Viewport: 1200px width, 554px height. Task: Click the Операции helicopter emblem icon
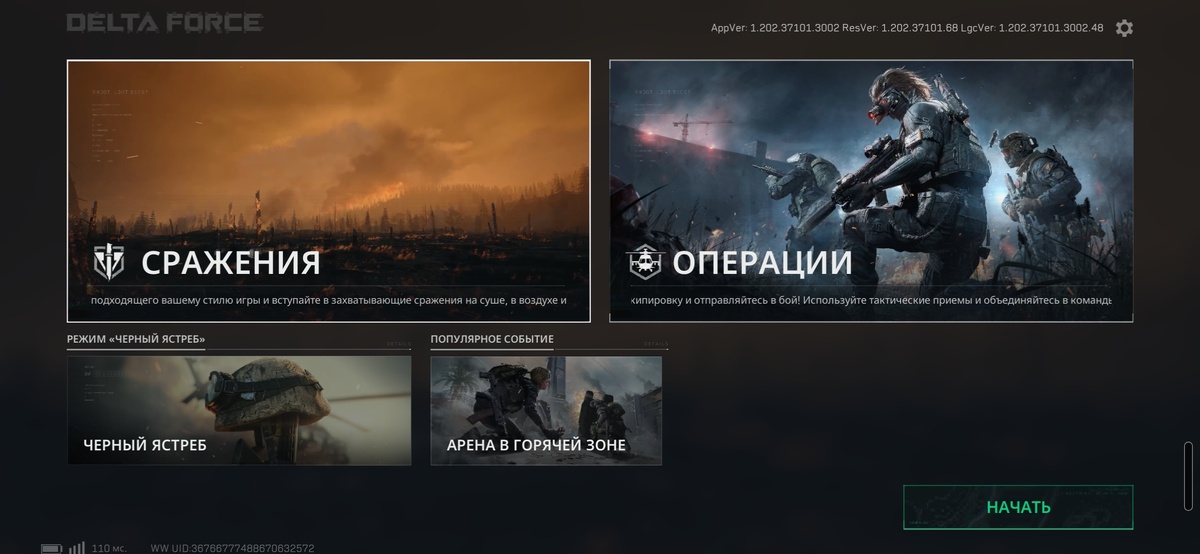pos(644,263)
